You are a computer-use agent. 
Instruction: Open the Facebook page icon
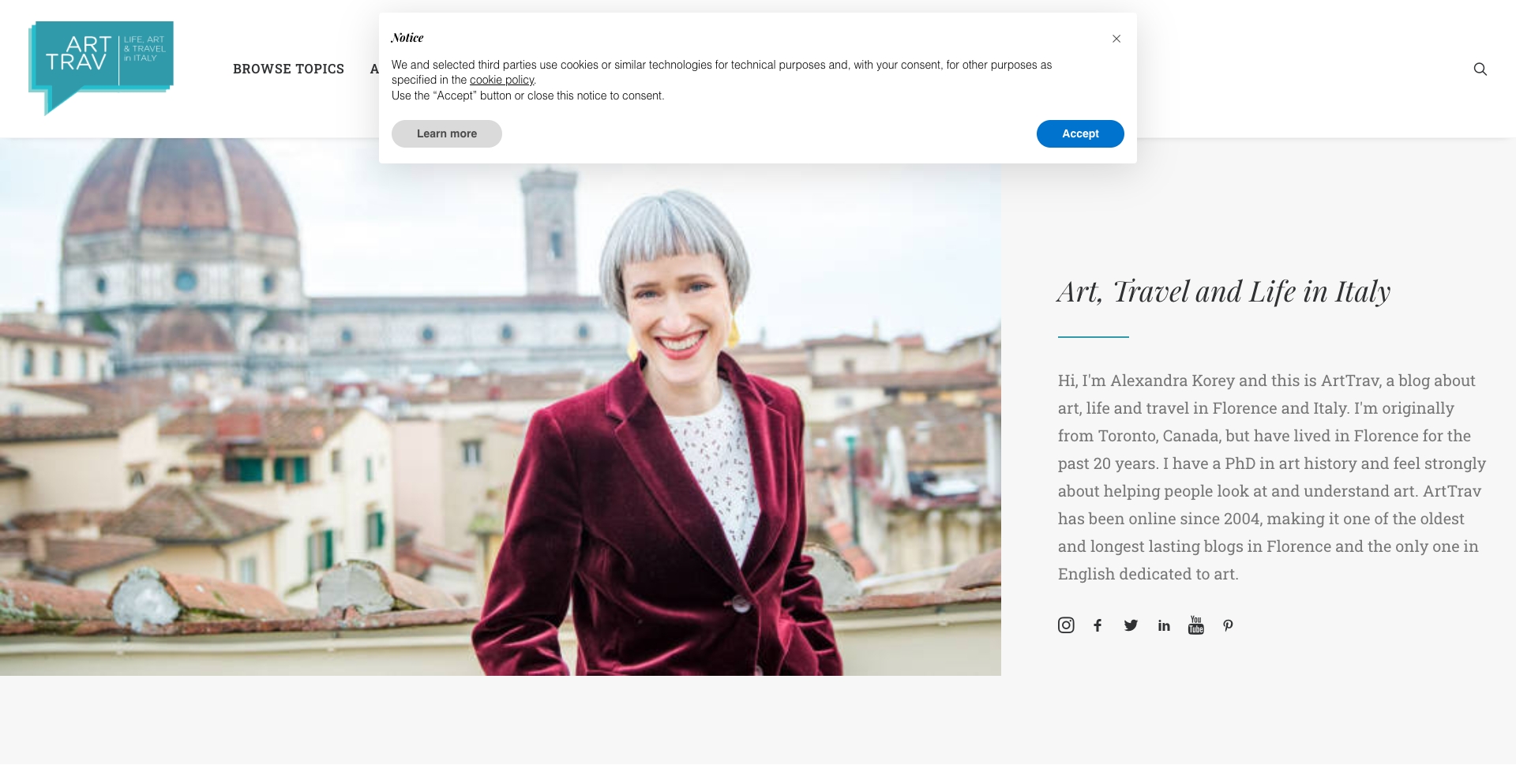pos(1098,625)
